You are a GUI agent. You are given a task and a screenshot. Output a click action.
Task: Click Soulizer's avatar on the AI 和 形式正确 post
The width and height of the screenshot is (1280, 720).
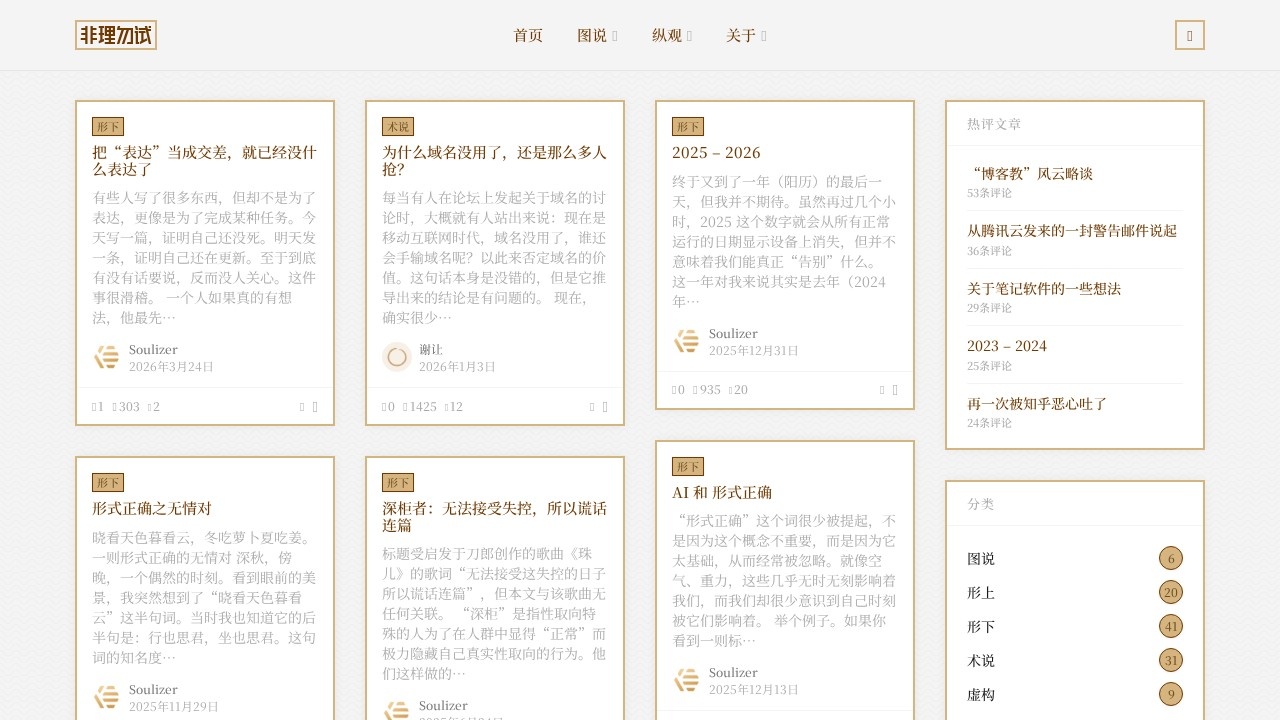pos(686,680)
